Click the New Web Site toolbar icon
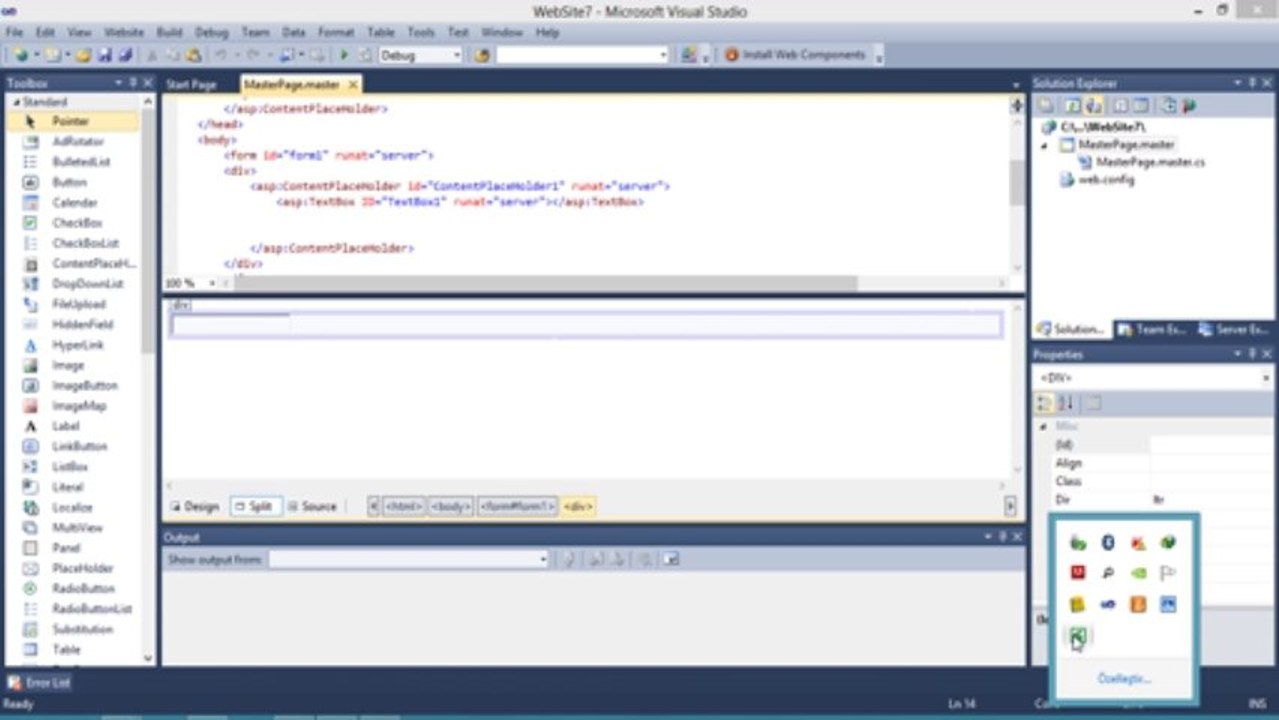Image resolution: width=1279 pixels, height=720 pixels. click(20, 56)
